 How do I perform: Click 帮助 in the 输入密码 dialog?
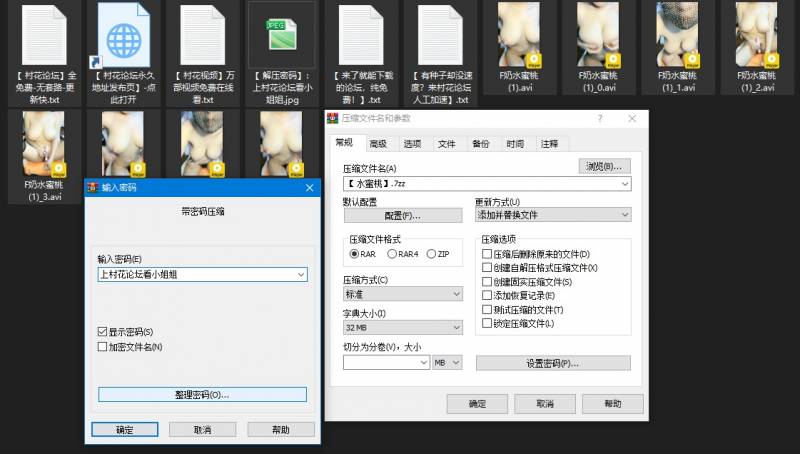(281, 430)
